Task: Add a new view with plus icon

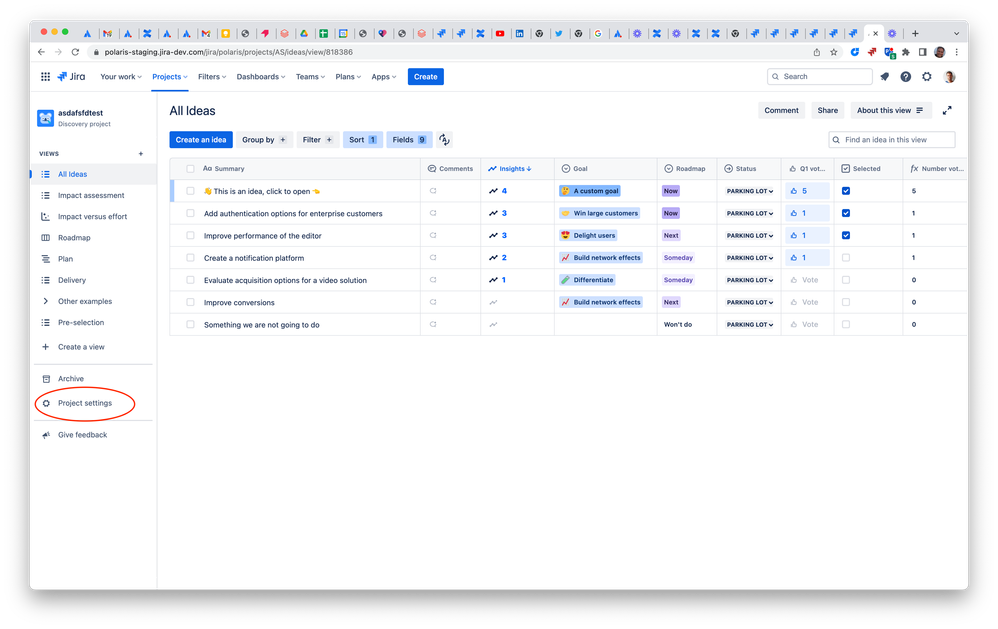Action: coord(141,153)
